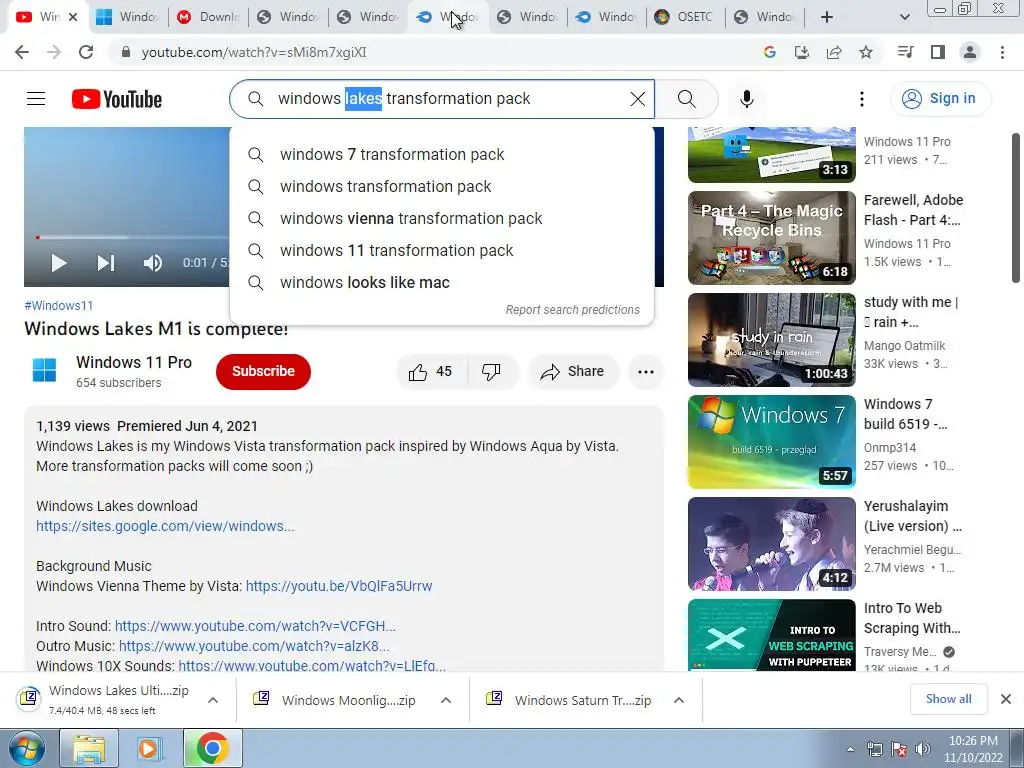Open a new tab with plus button
This screenshot has width=1024, height=768.
click(x=827, y=17)
